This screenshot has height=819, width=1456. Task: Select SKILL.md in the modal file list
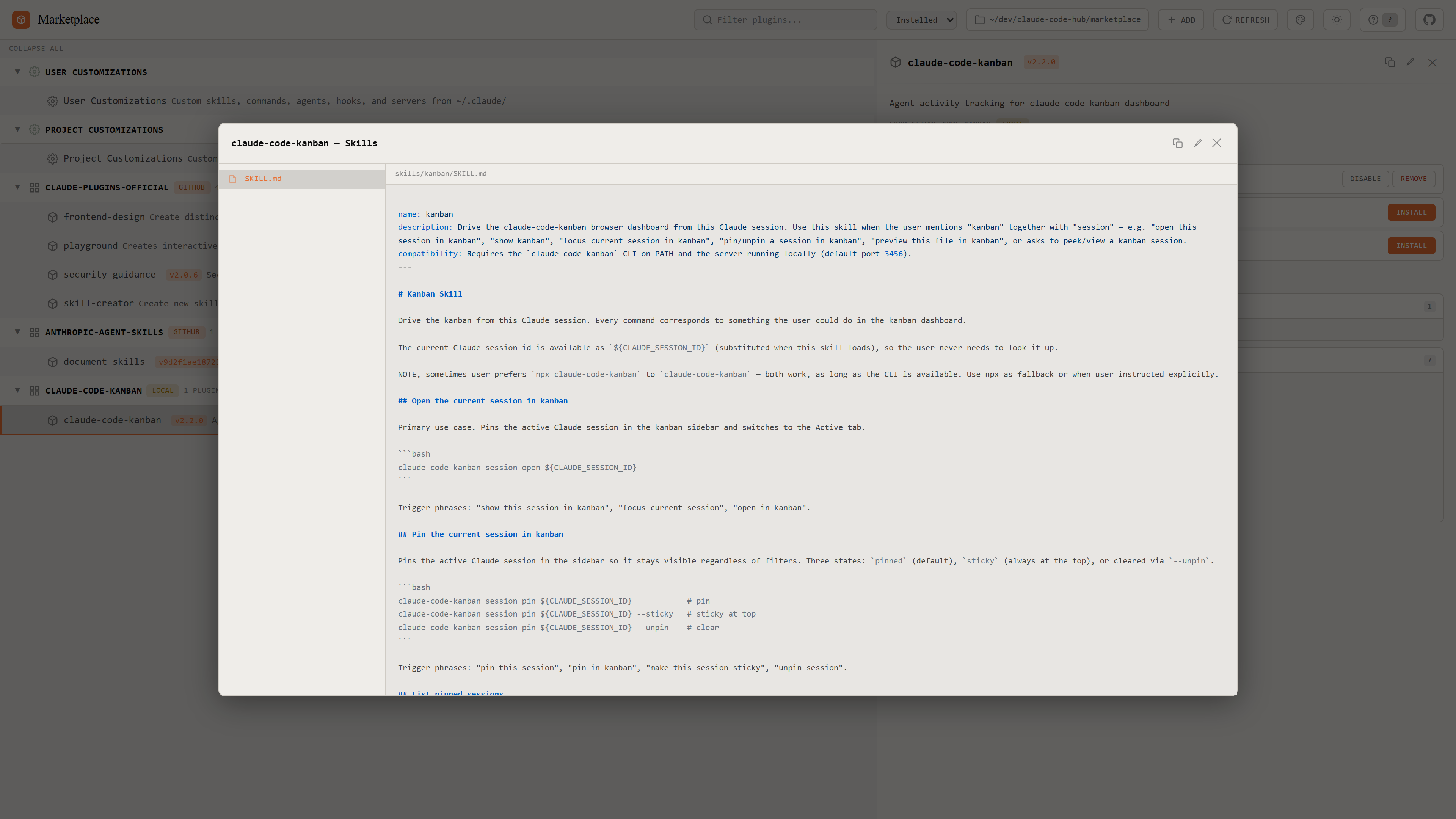click(302, 179)
